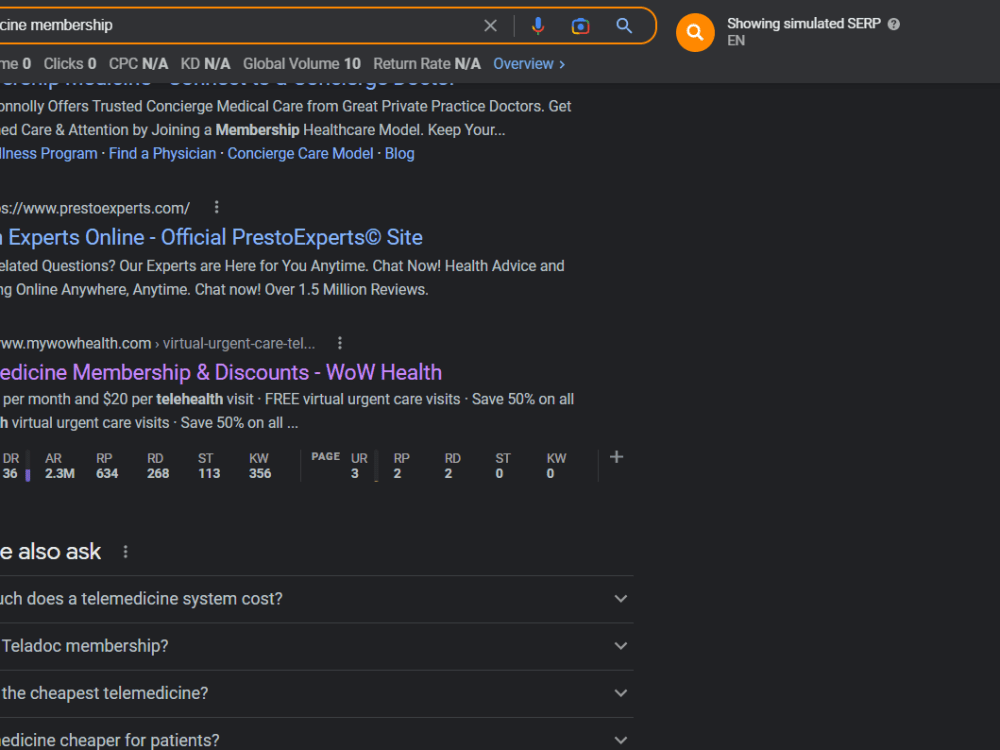Click the domain RD 268 metric
The height and width of the screenshot is (750, 1000).
click(158, 466)
